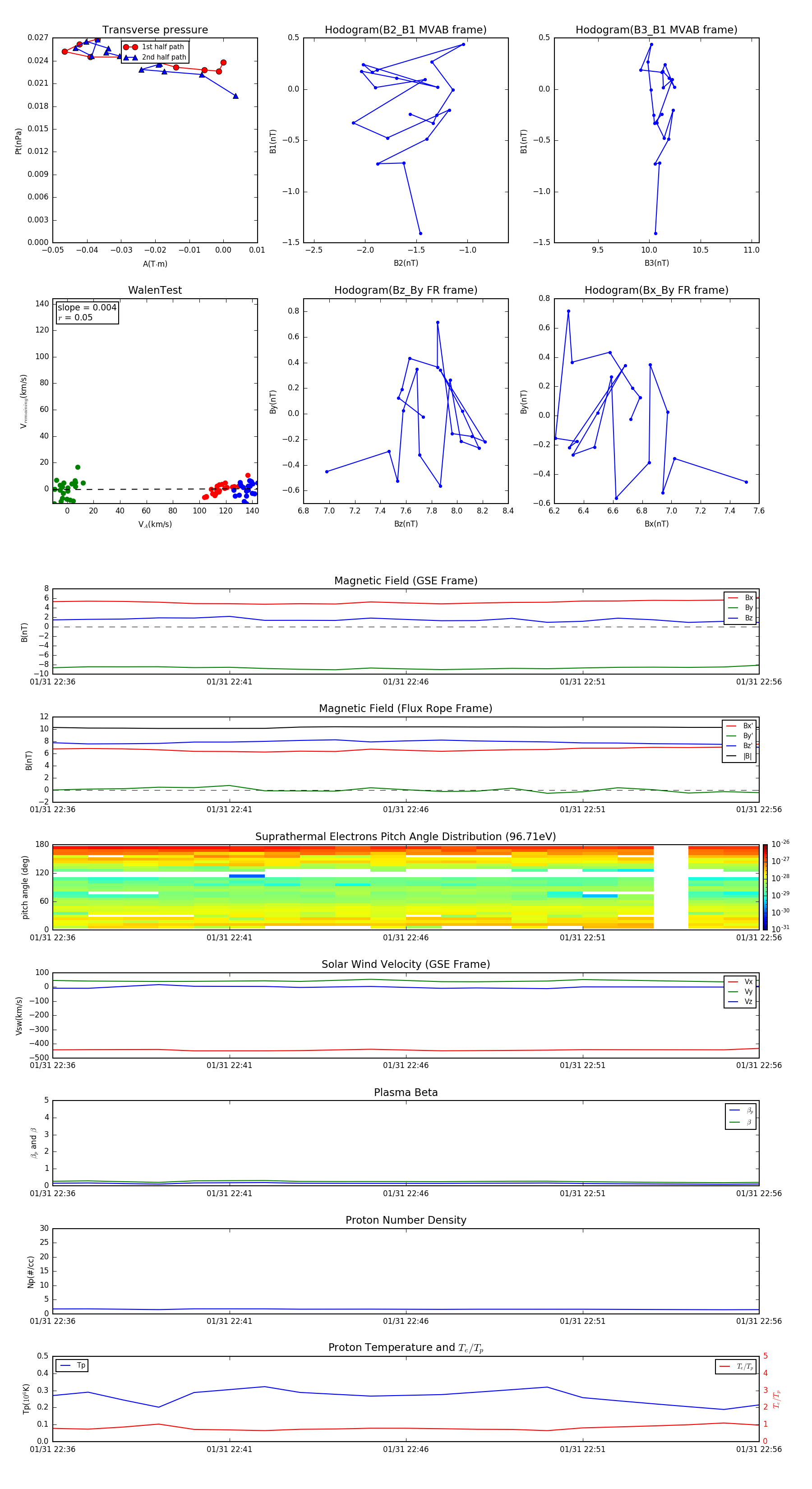Click the 'Transverse pressure' plot title
The width and height of the screenshot is (812, 1489).
tap(155, 30)
